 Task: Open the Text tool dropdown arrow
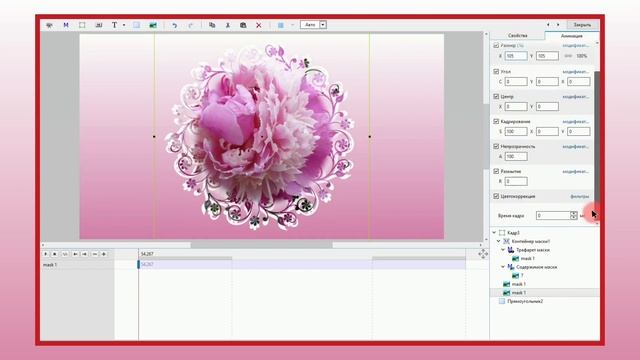tap(124, 25)
